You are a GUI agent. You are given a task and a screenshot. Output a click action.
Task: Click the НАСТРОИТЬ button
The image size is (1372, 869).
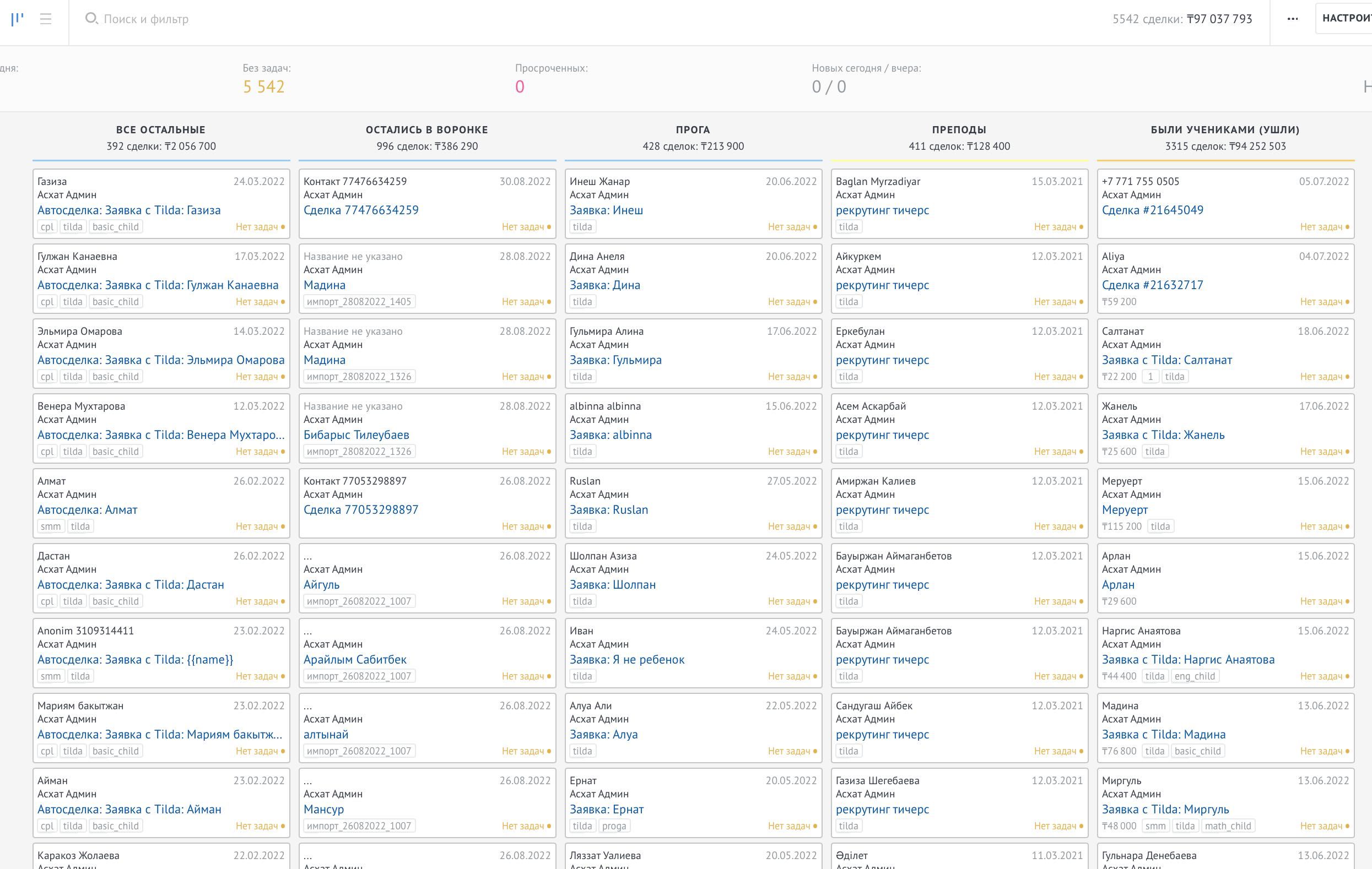[1346, 18]
